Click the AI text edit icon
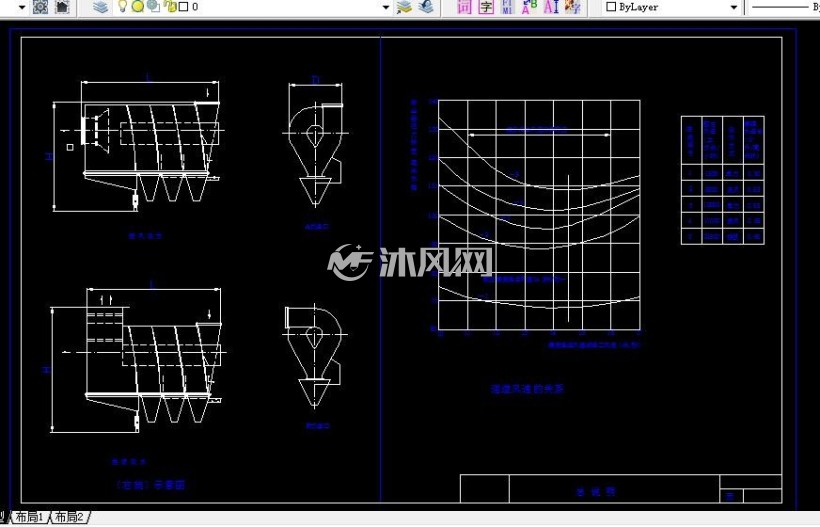The width and height of the screenshot is (820, 527). 551,7
